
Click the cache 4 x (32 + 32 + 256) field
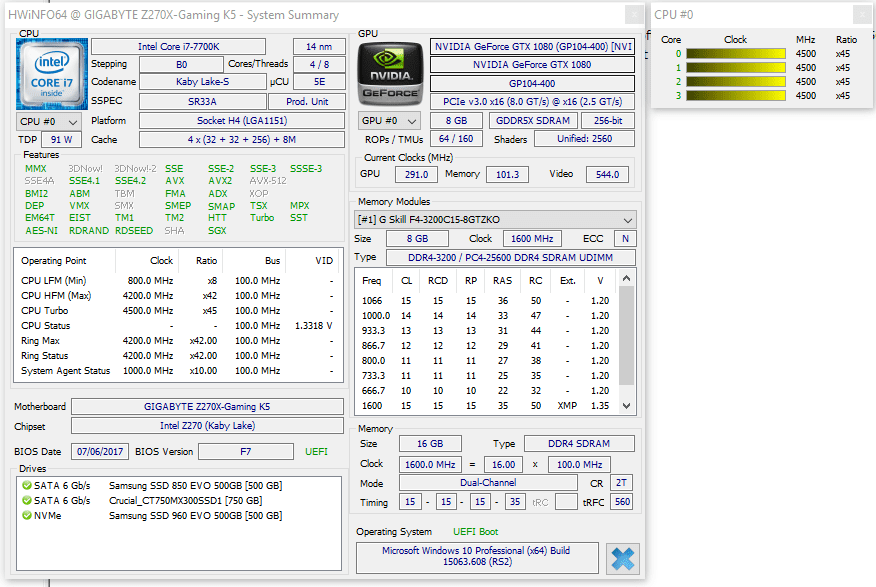242,140
